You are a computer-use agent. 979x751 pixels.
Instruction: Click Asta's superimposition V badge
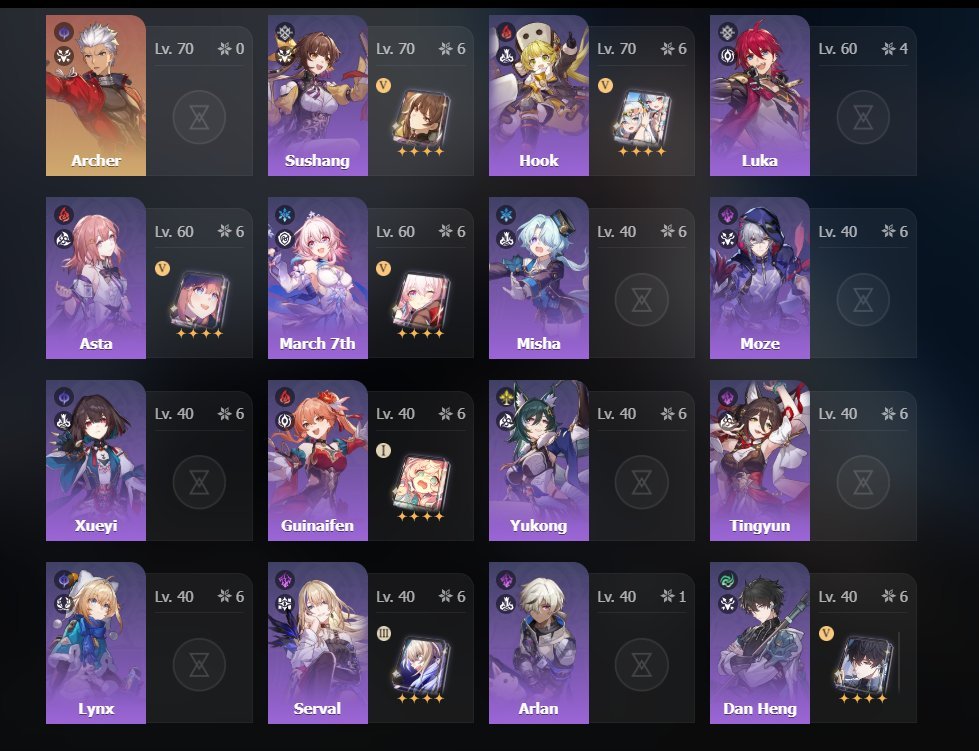coord(162,268)
